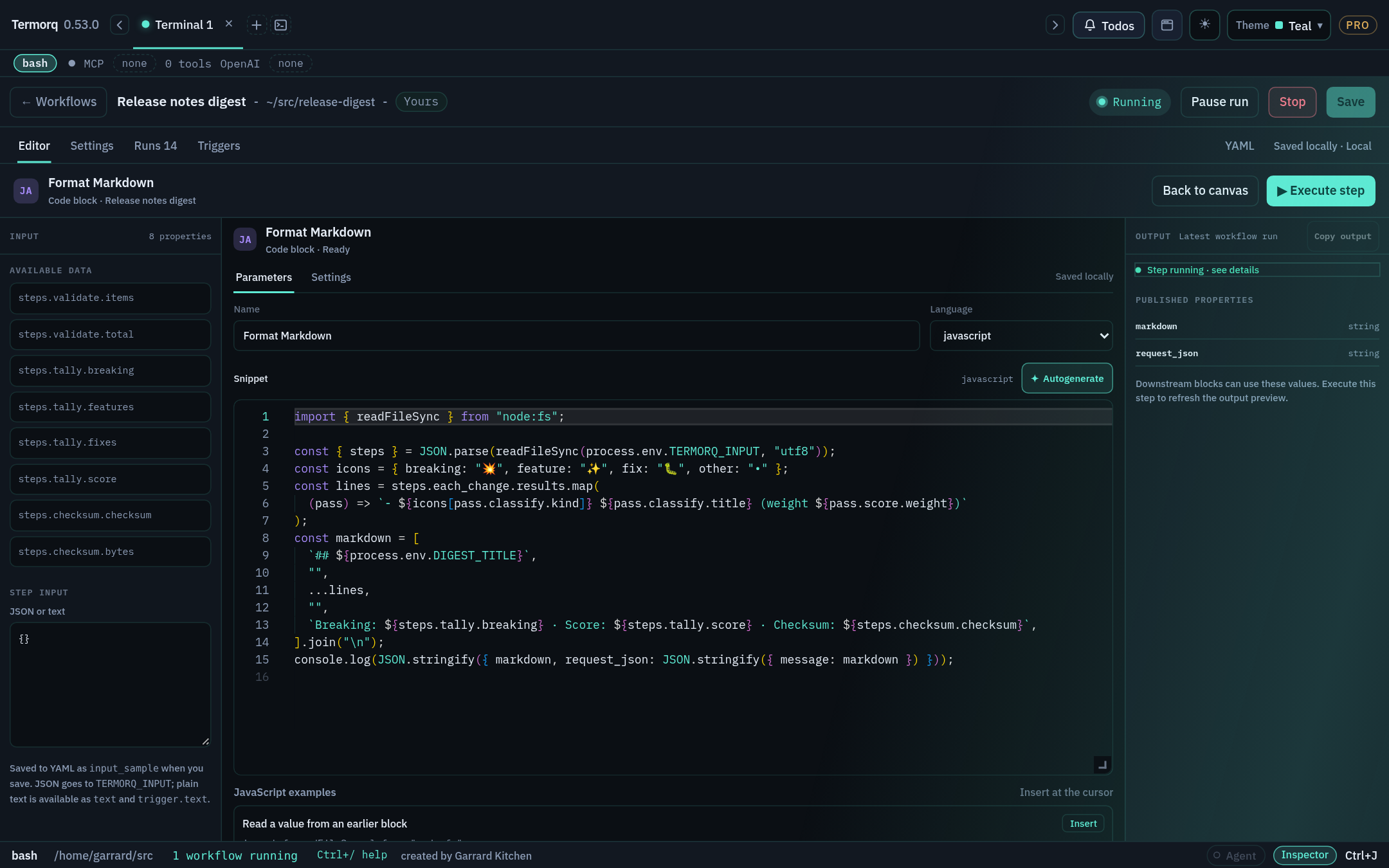
Task: Click the Ctrl+/ help shortcut
Action: [x=352, y=855]
